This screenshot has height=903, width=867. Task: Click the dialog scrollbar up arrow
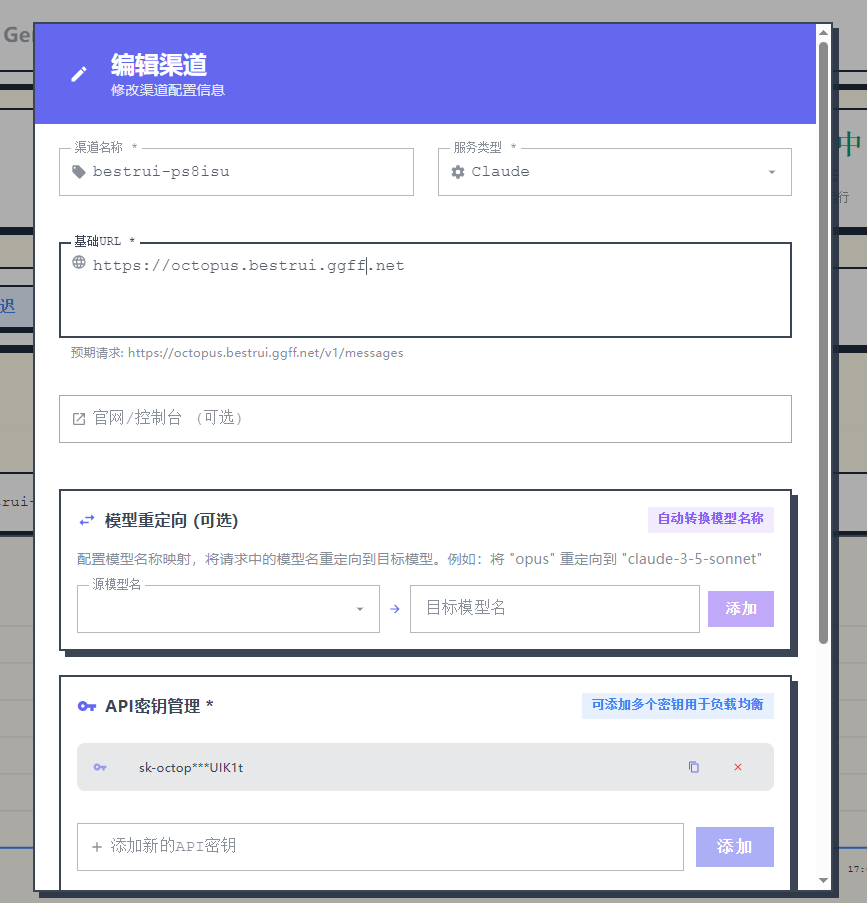point(823,33)
